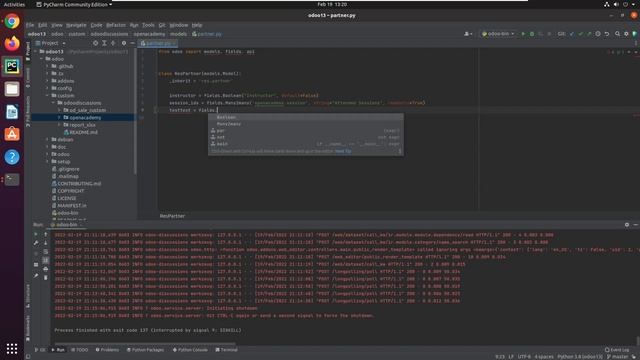Clear Run console with trash icon
This screenshot has width=640, height=360.
pyautogui.click(x=45, y=278)
